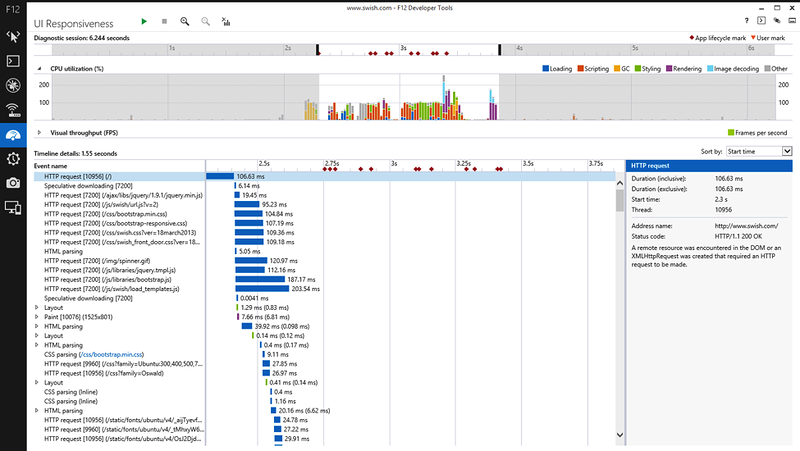Open the Memory tool camera icon
This screenshot has width=800, height=451.
13,183
